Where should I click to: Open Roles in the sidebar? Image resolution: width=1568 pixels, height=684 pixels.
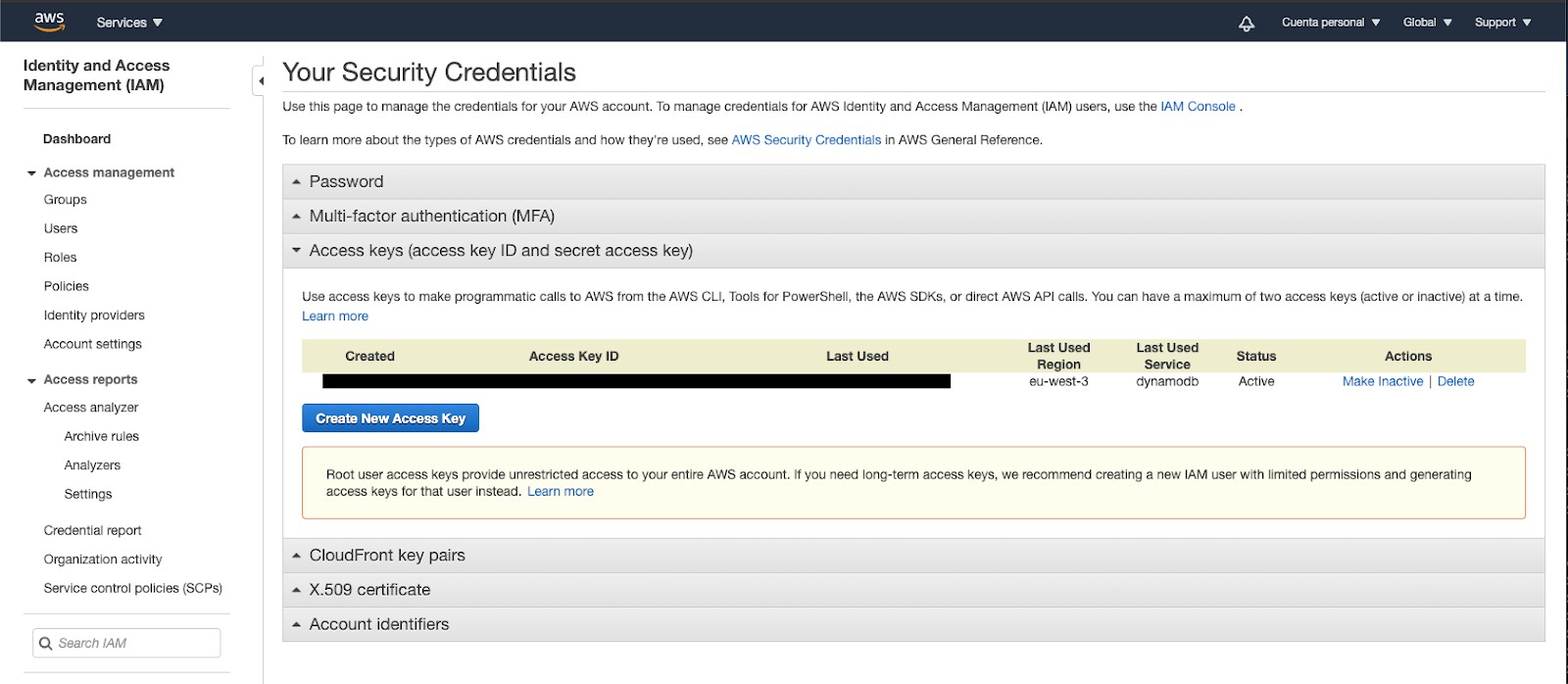pyautogui.click(x=60, y=258)
